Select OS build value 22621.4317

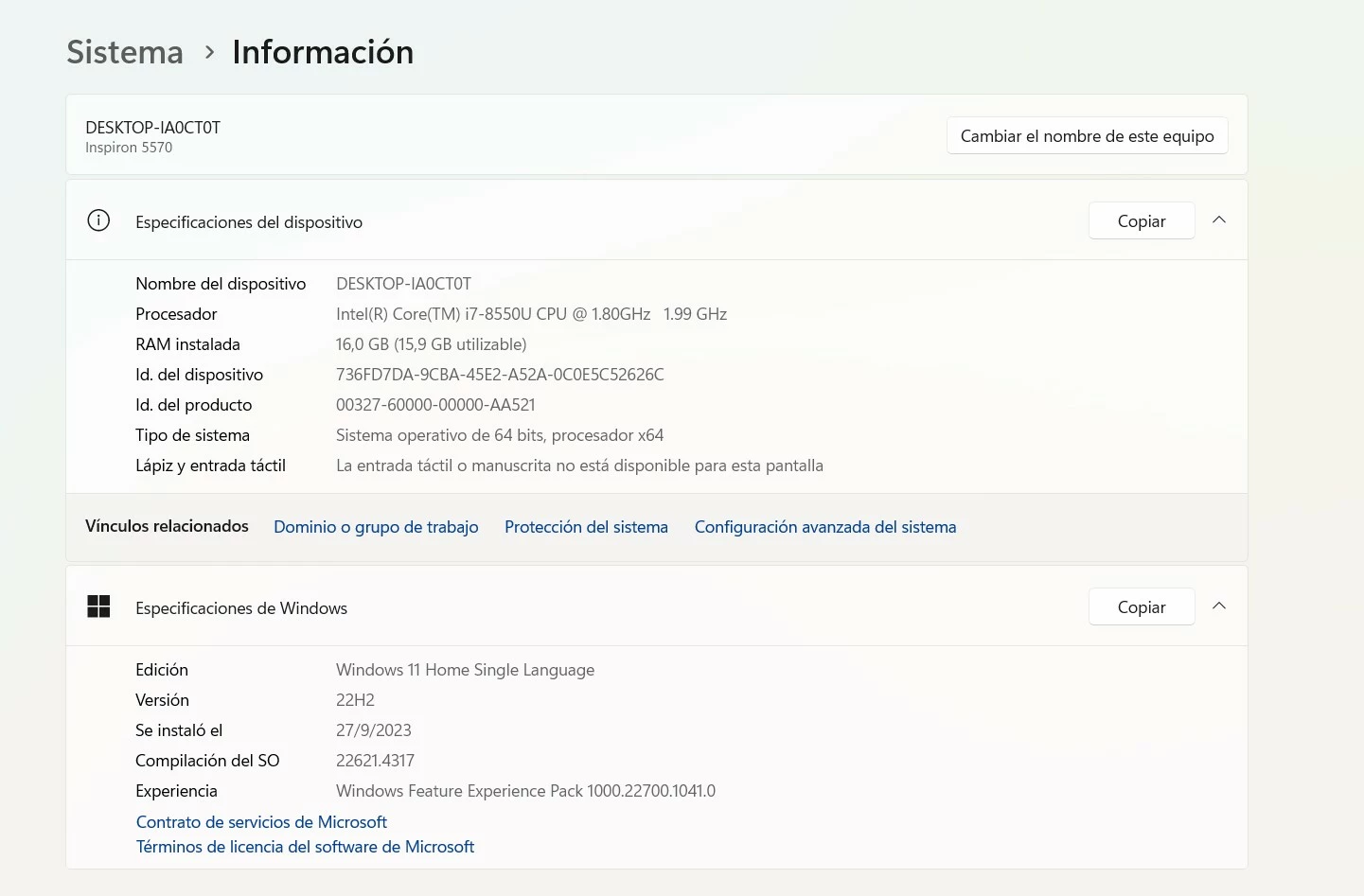point(375,761)
